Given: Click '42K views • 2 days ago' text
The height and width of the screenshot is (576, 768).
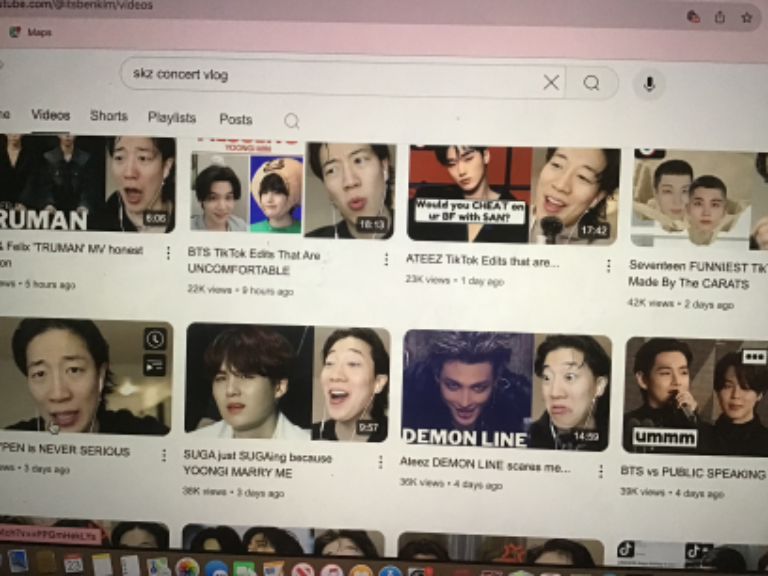Looking at the screenshot, I should pos(681,304).
